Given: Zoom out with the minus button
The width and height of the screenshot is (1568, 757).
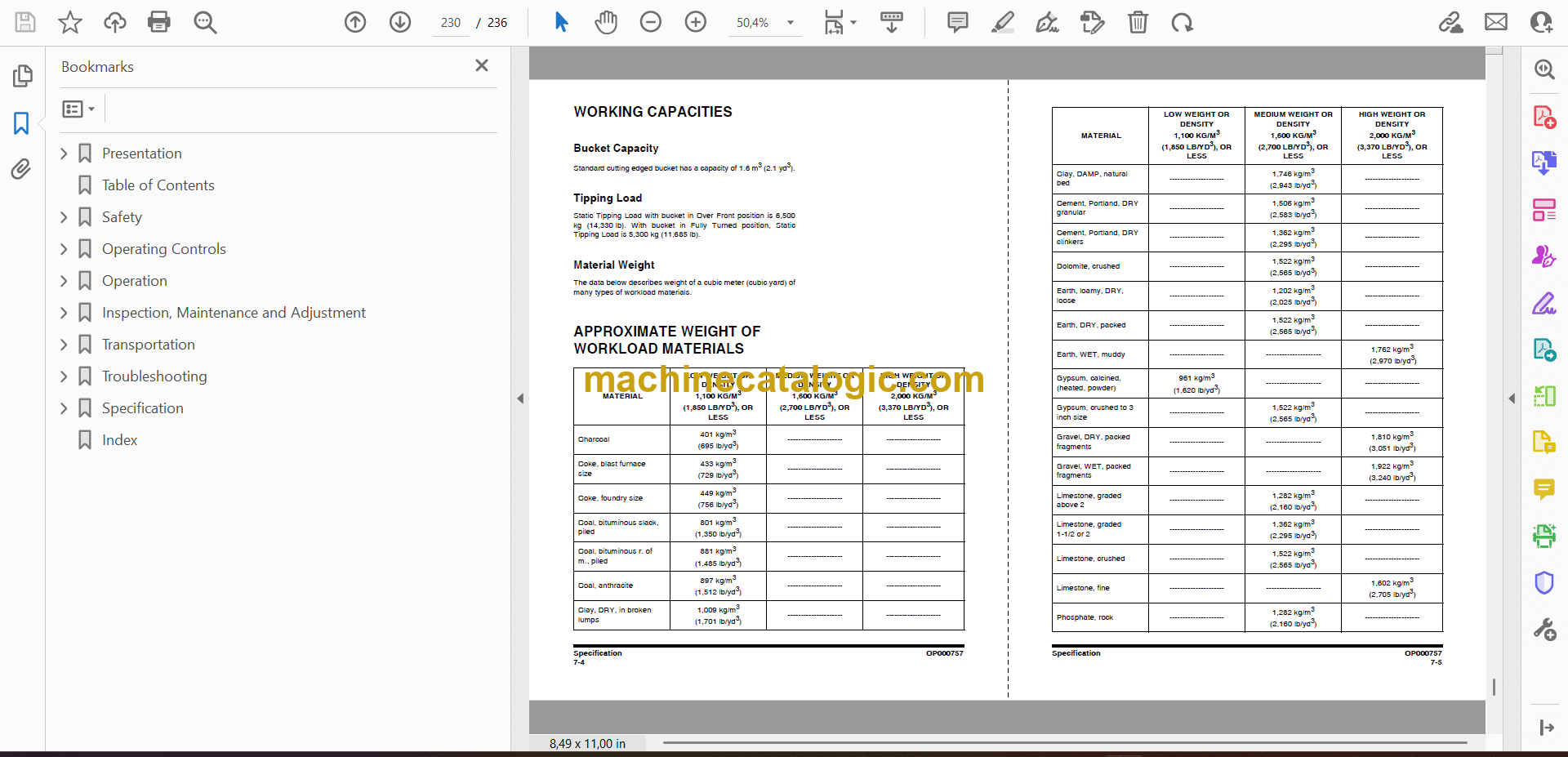Looking at the screenshot, I should point(651,22).
